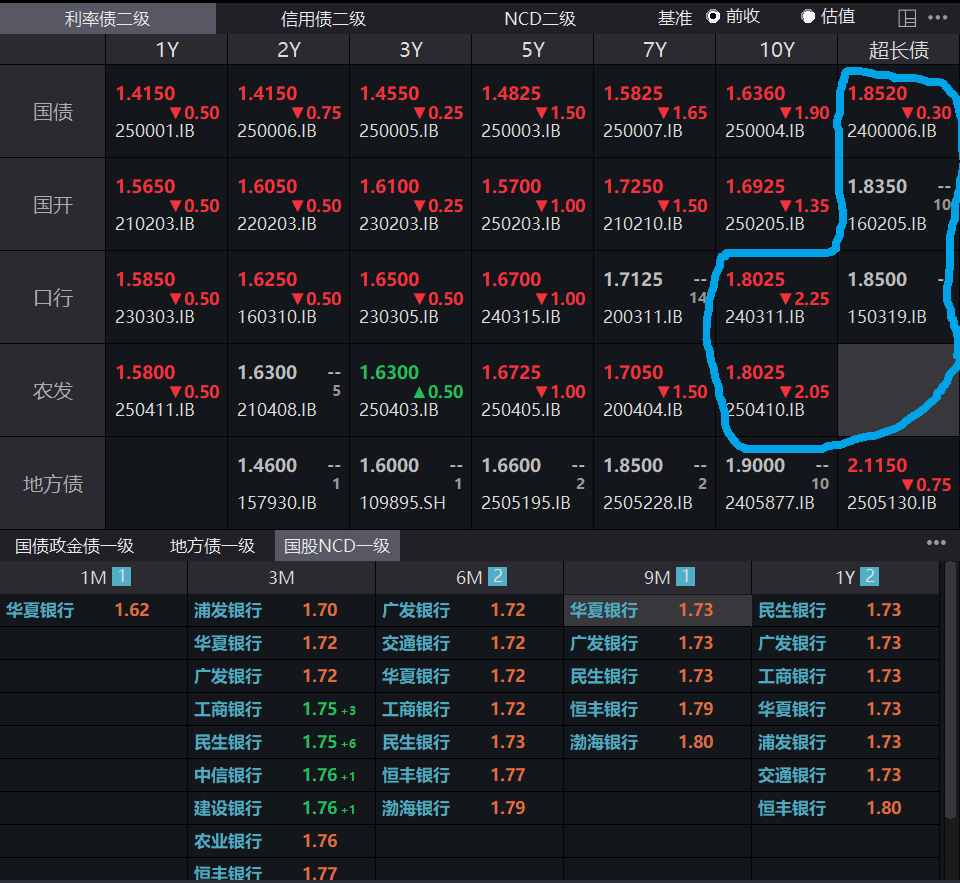This screenshot has width=960, height=883.
Task: Select bond 109895.SH local government cell
Action: click(410, 484)
